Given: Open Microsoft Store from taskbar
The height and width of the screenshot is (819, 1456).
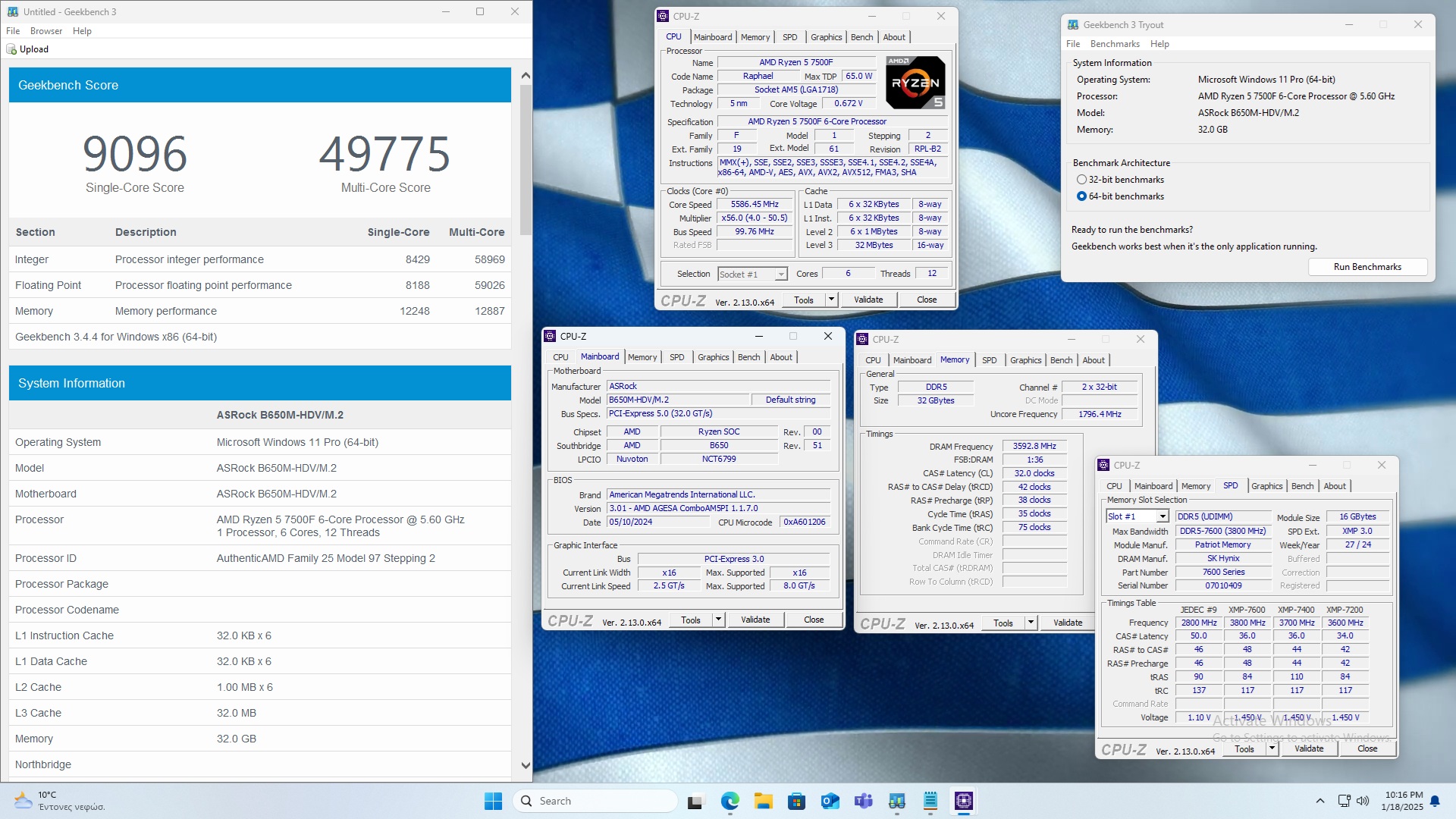Looking at the screenshot, I should 796,801.
